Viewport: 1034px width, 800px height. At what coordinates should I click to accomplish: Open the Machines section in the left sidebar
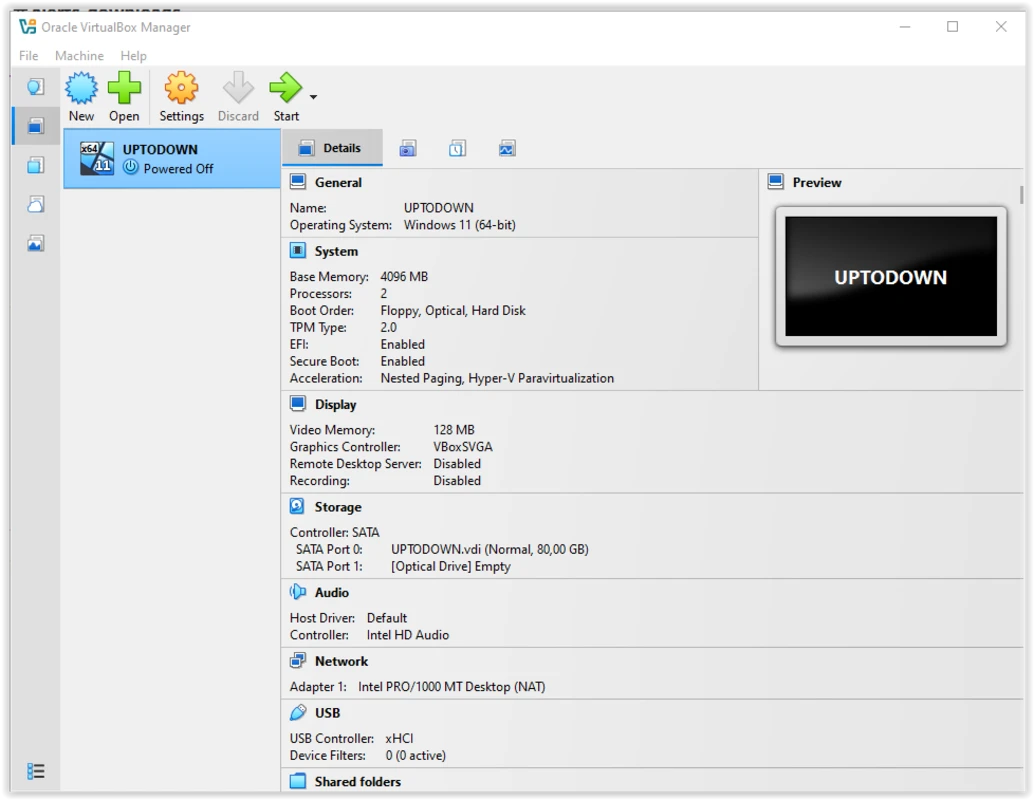36,125
